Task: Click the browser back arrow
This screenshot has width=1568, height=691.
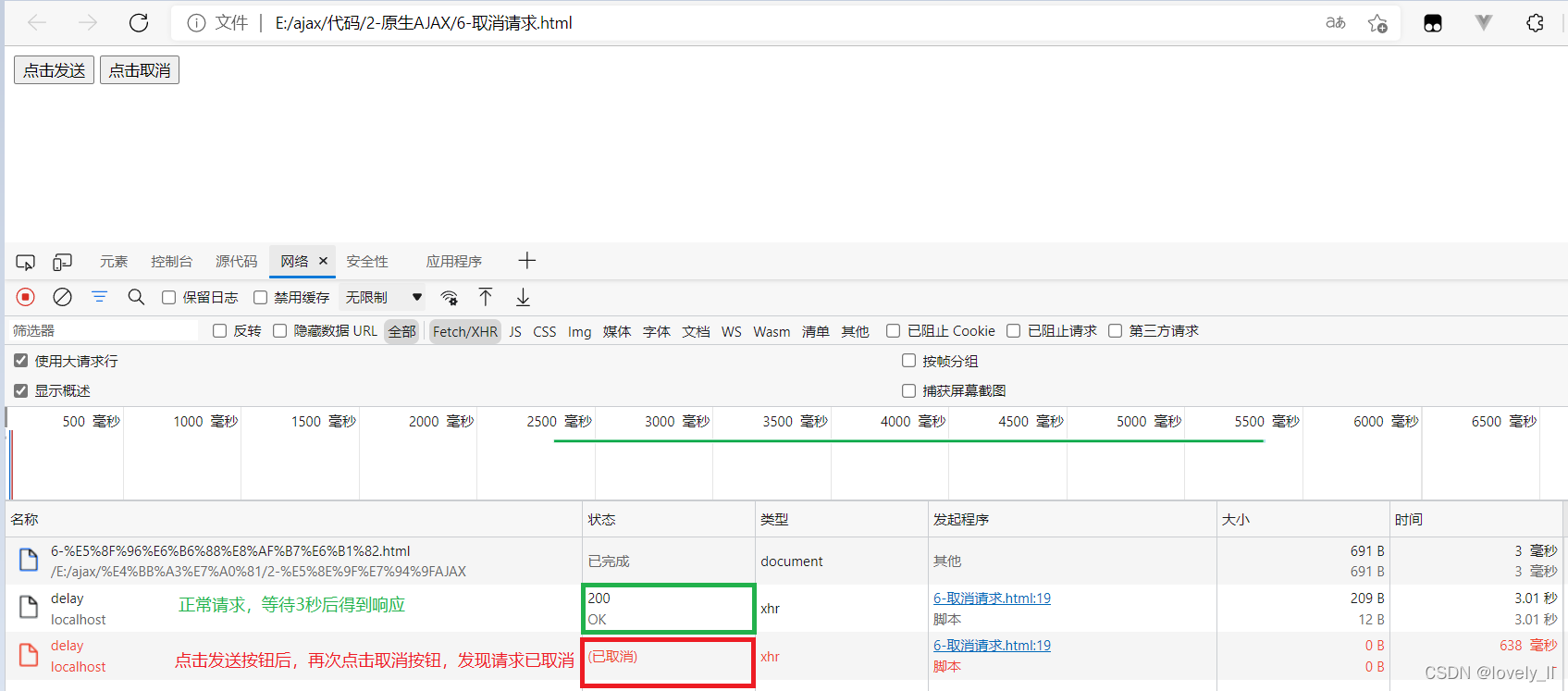Action: 36,22
